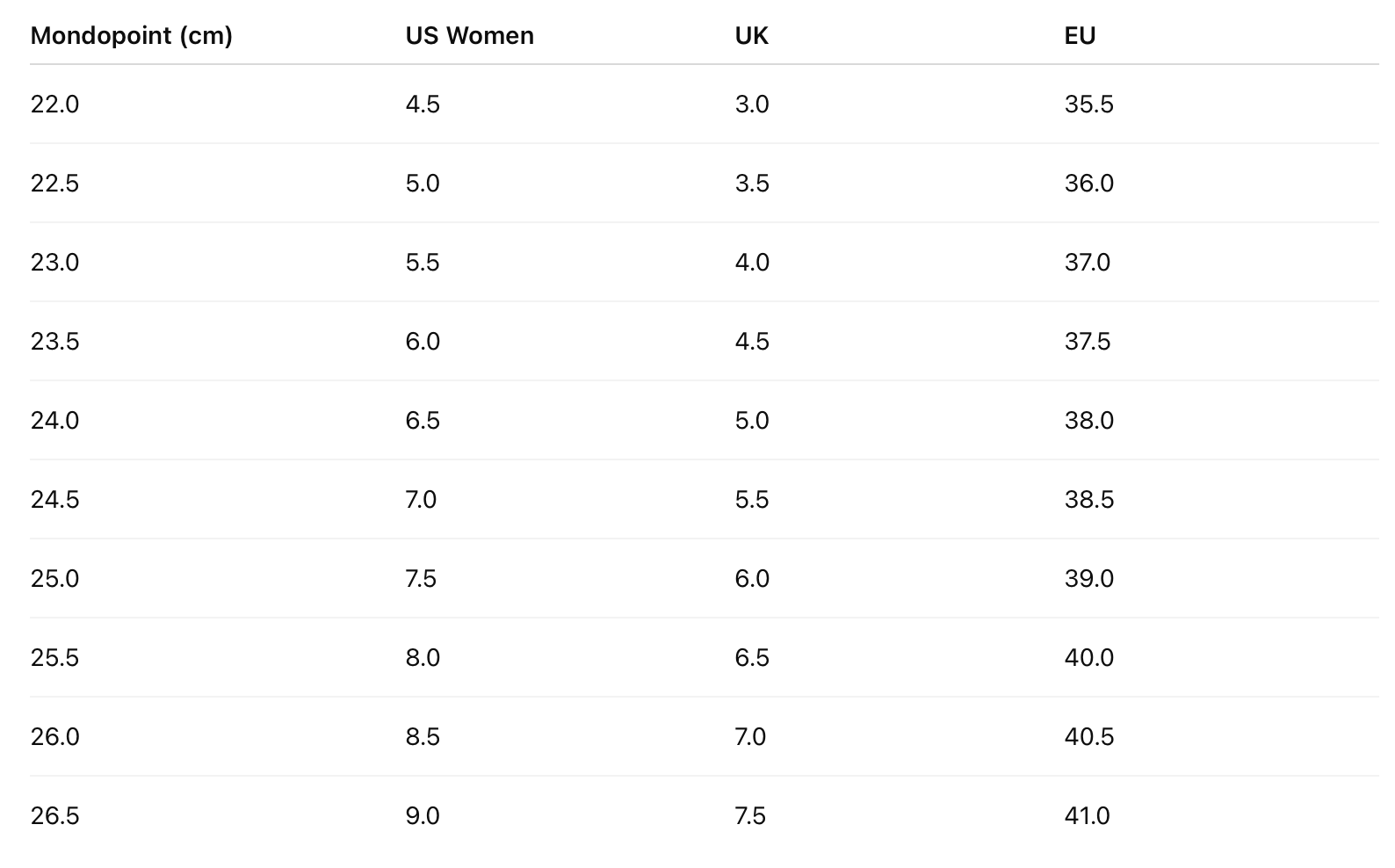The width and height of the screenshot is (1395, 868).
Task: Select the 22.0 Mondopoint cell
Action: (x=54, y=105)
